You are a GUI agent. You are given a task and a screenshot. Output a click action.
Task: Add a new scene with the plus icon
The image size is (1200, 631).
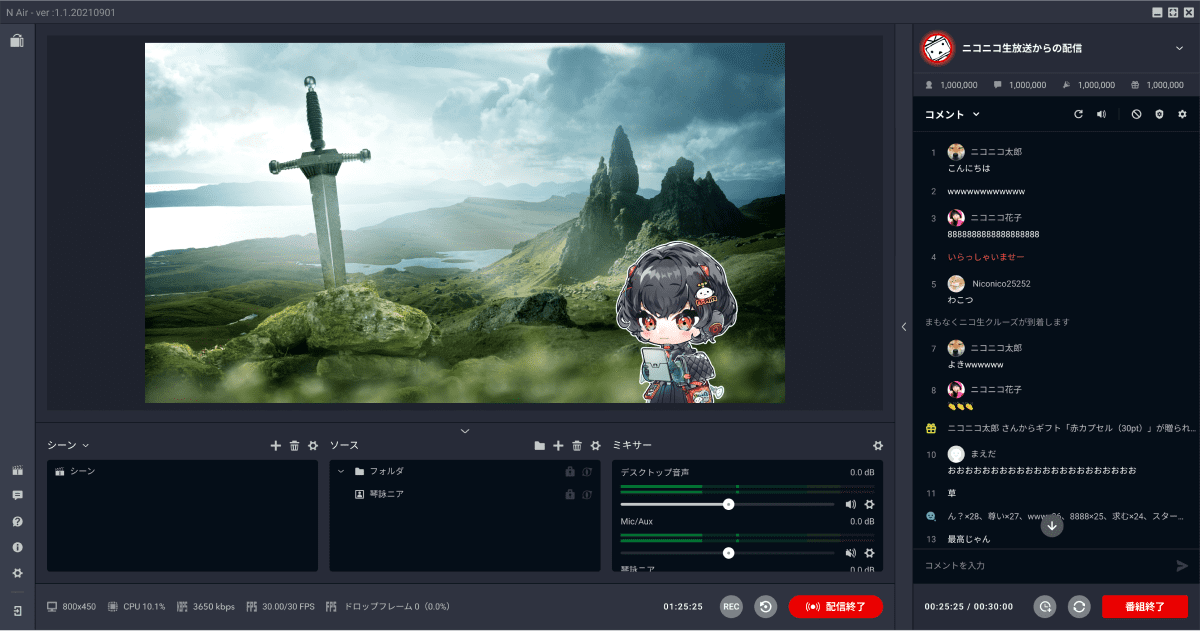coord(276,445)
